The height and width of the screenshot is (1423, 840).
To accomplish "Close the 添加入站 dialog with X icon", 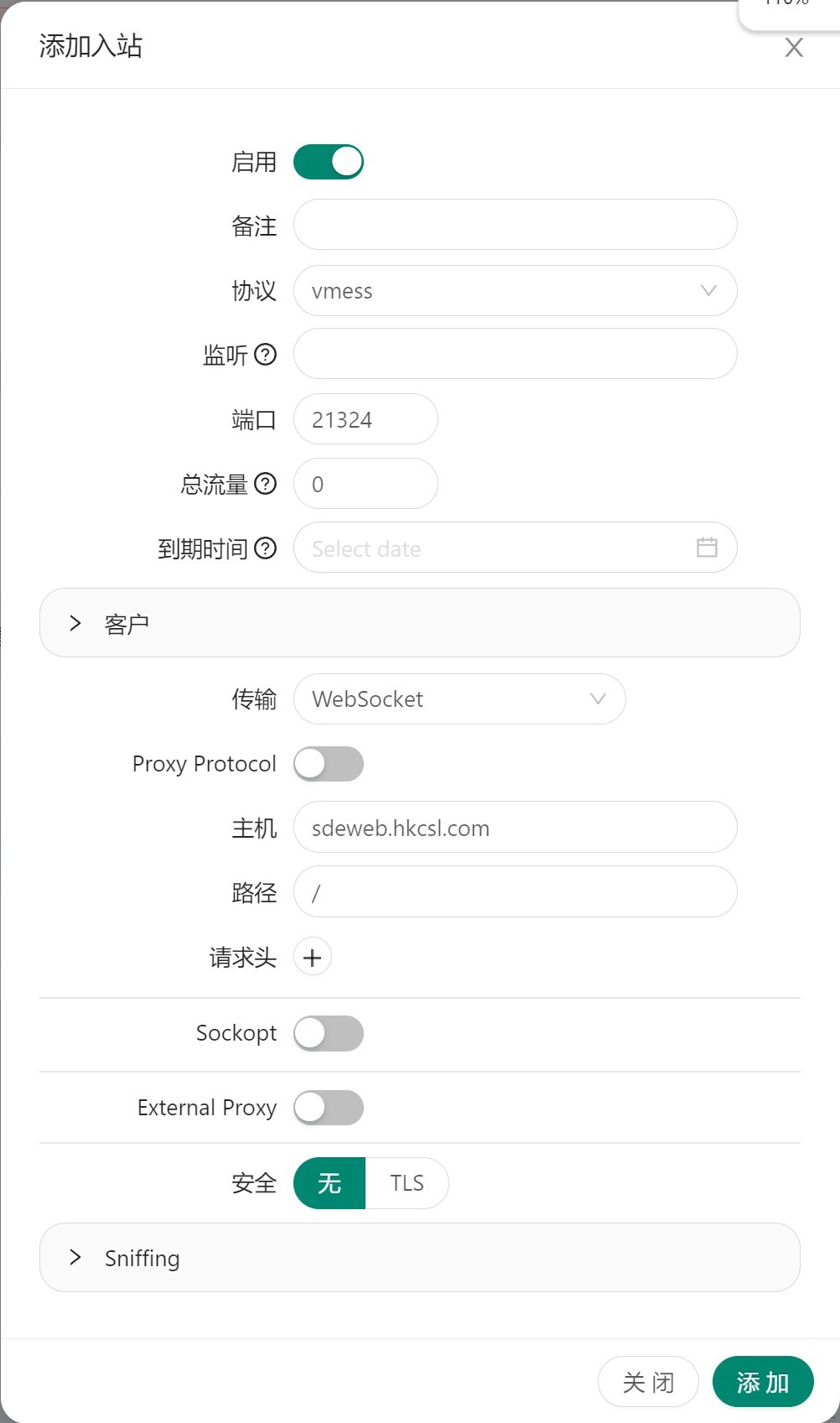I will [x=793, y=48].
